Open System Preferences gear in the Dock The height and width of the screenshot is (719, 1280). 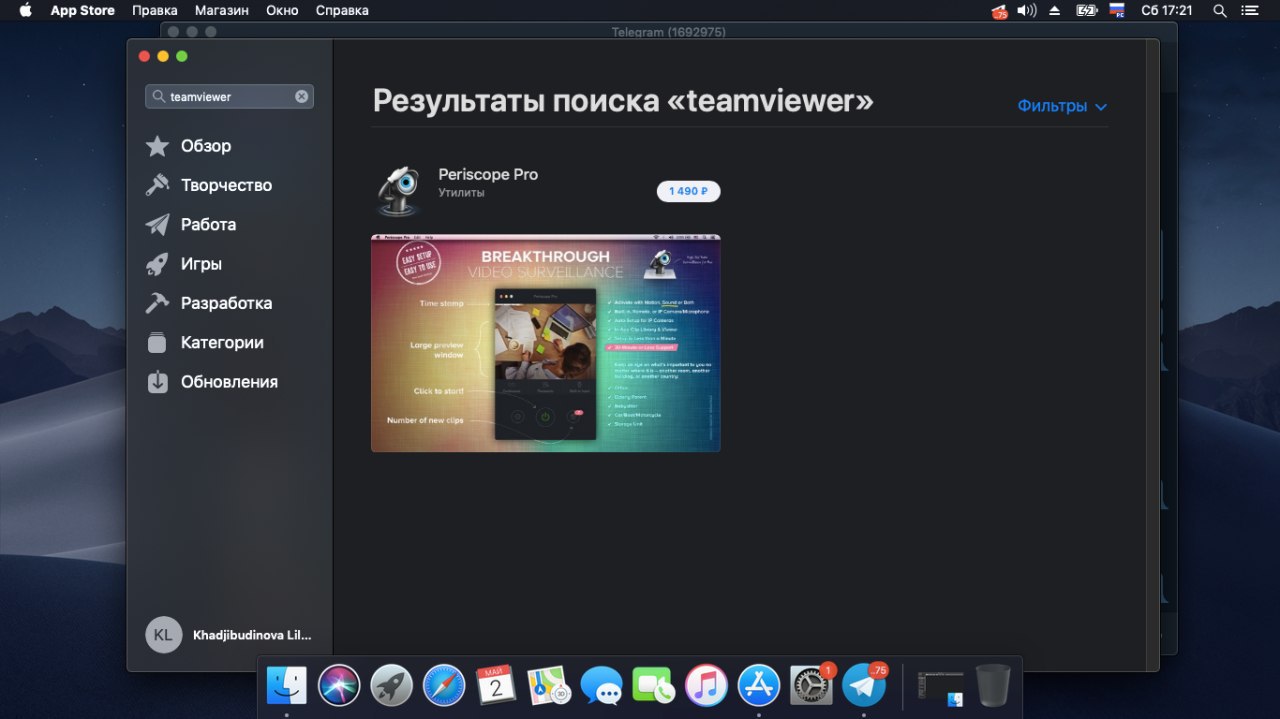point(811,686)
